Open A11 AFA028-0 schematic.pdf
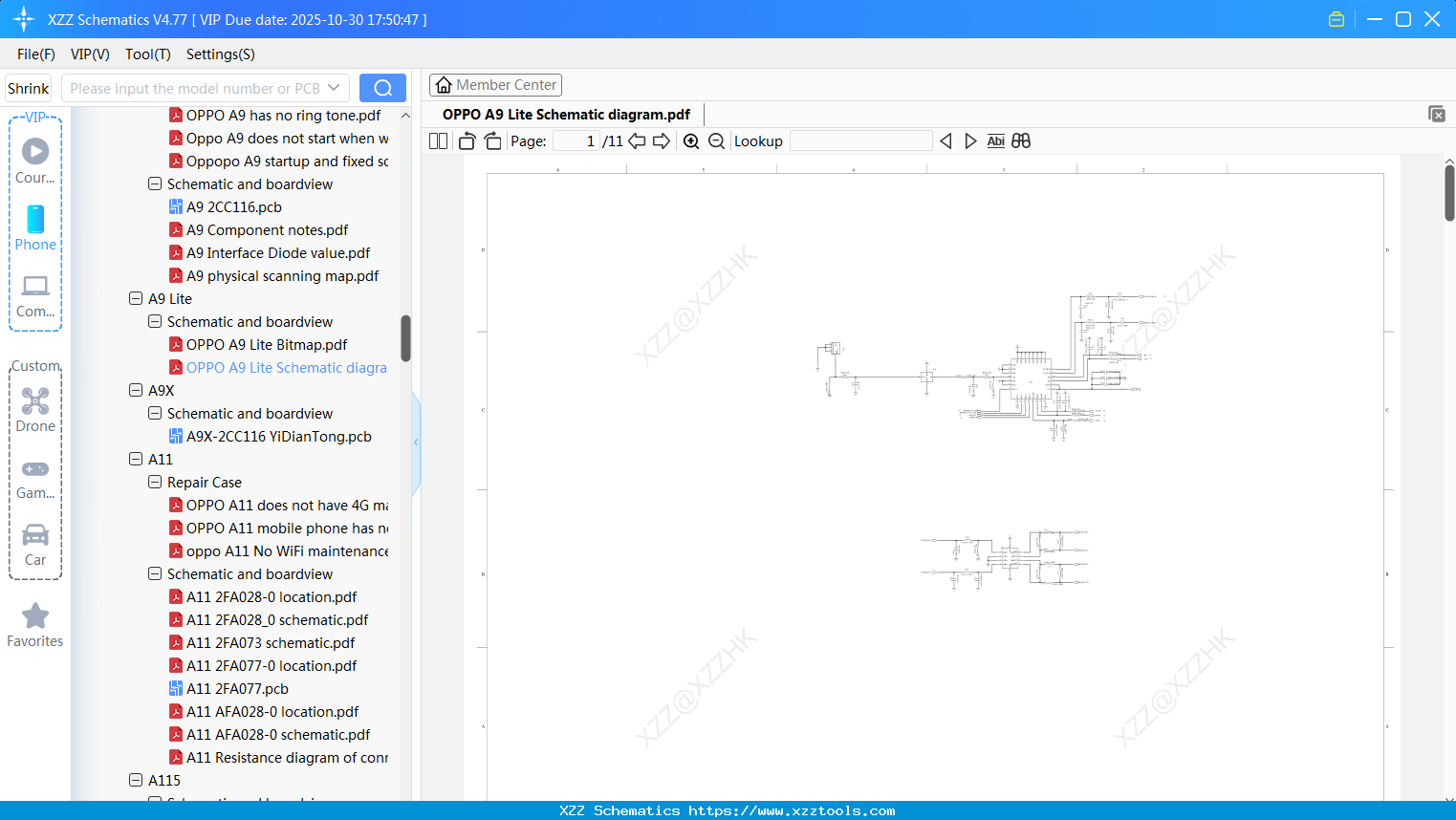 278,734
